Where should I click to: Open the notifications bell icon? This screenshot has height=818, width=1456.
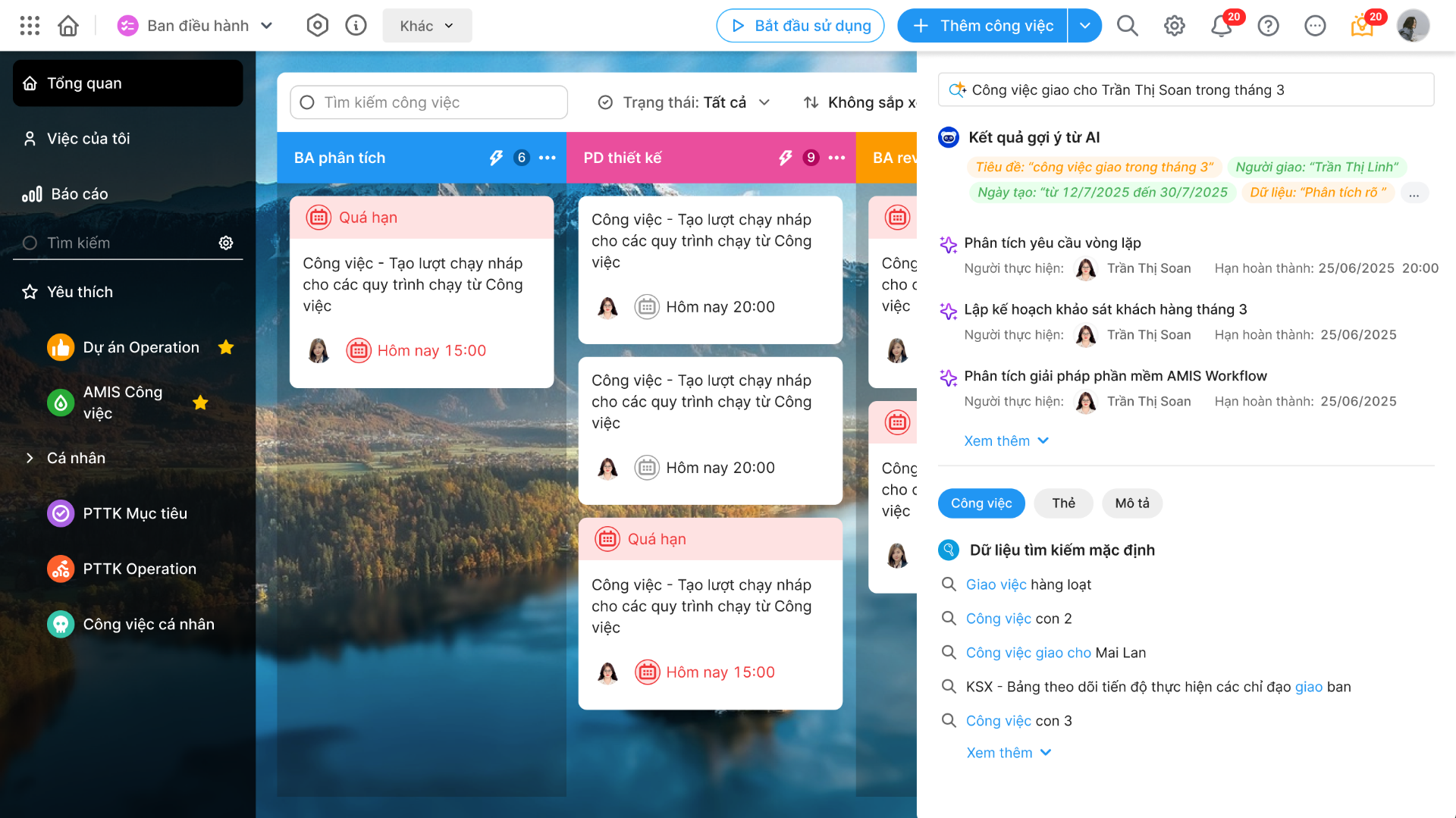click(1221, 26)
